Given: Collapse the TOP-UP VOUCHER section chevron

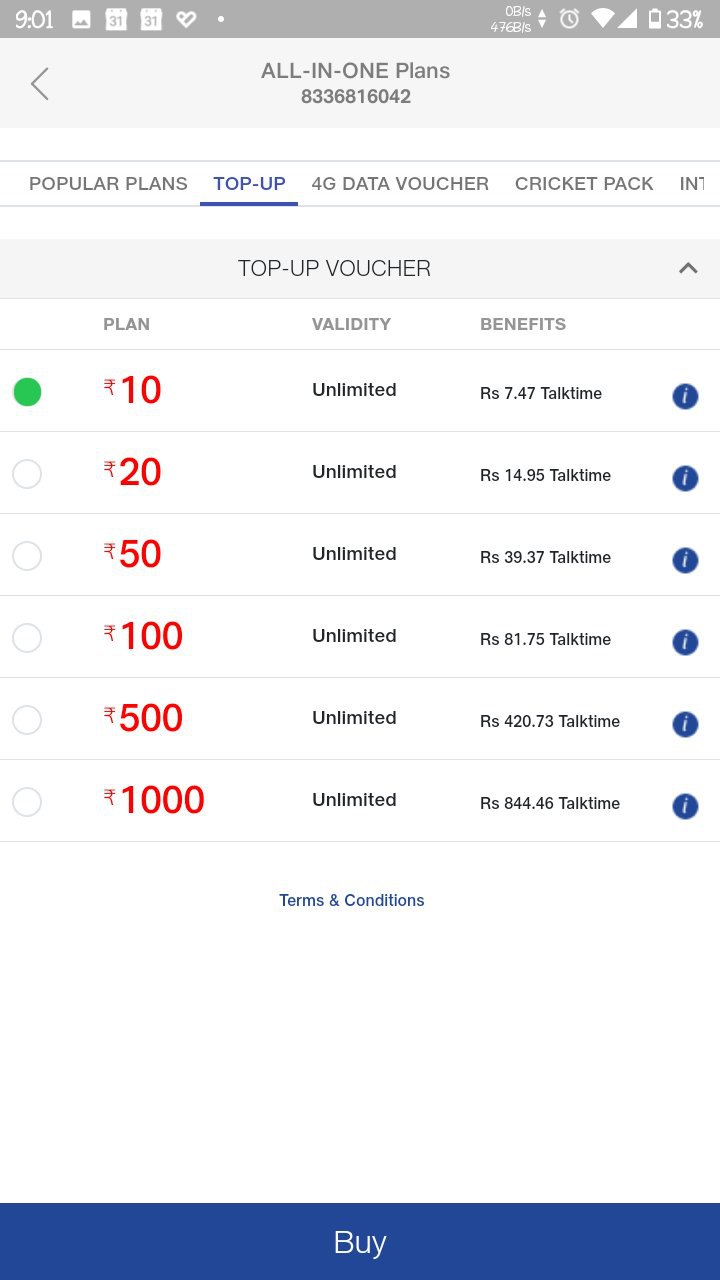Looking at the screenshot, I should pyautogui.click(x=688, y=268).
